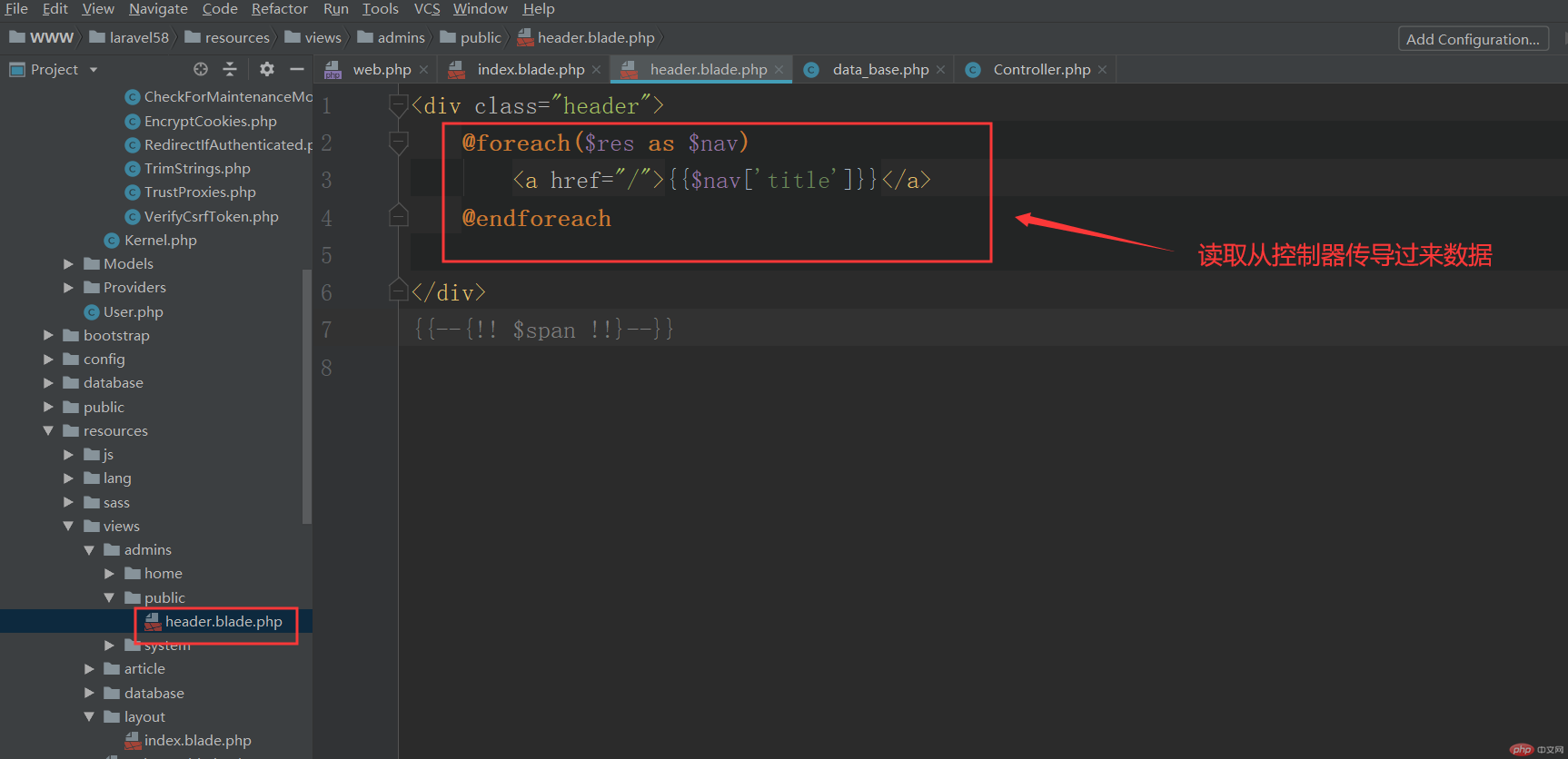Select header.blade.php in project tree
Viewport: 1568px width, 759px height.
click(214, 622)
